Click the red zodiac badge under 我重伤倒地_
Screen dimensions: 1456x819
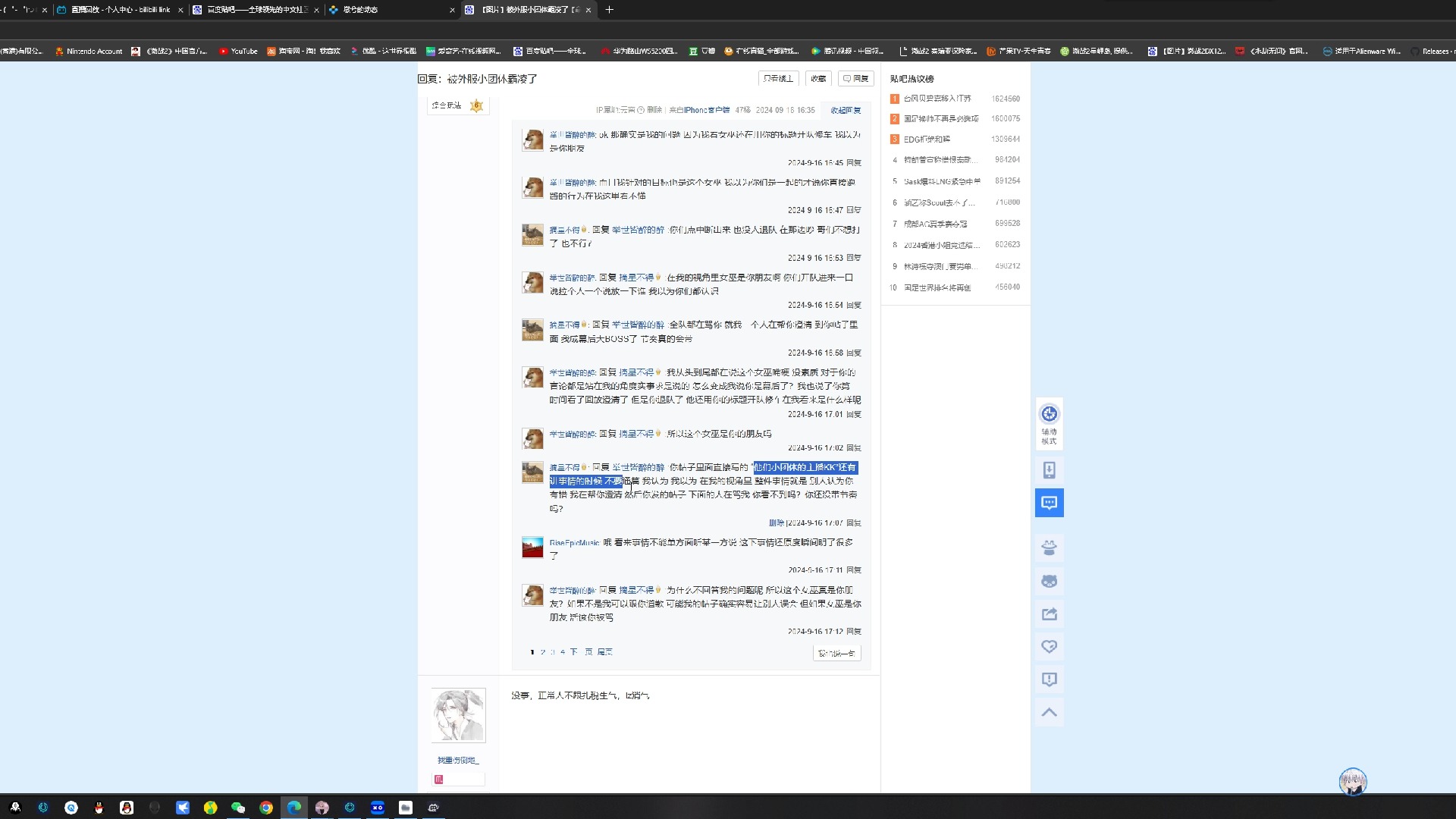[438, 779]
